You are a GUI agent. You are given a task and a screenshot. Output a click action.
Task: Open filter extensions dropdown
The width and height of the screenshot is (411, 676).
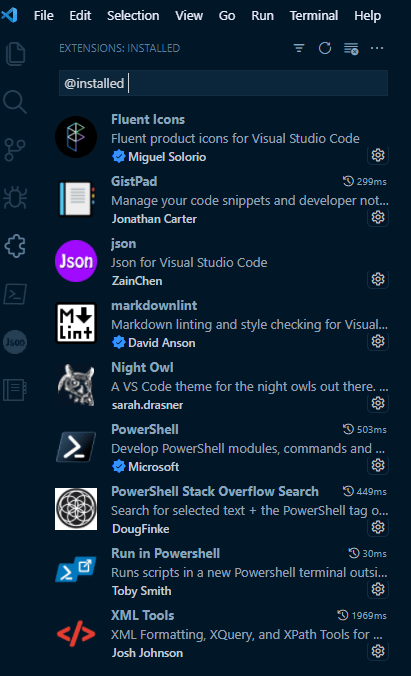[x=299, y=48]
